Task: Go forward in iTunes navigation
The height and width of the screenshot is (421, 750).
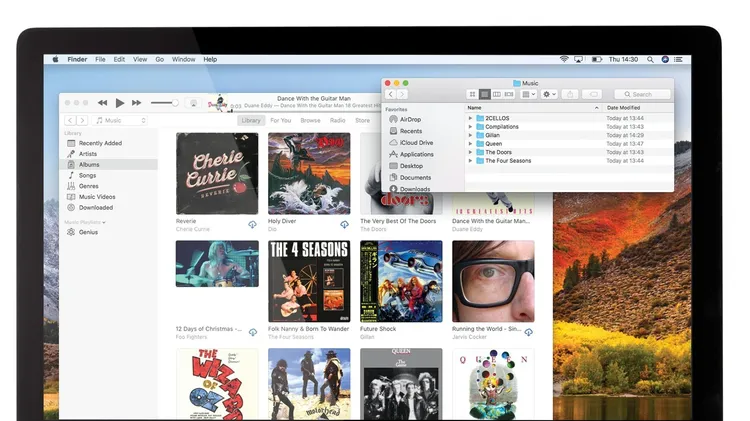Action: coord(82,121)
